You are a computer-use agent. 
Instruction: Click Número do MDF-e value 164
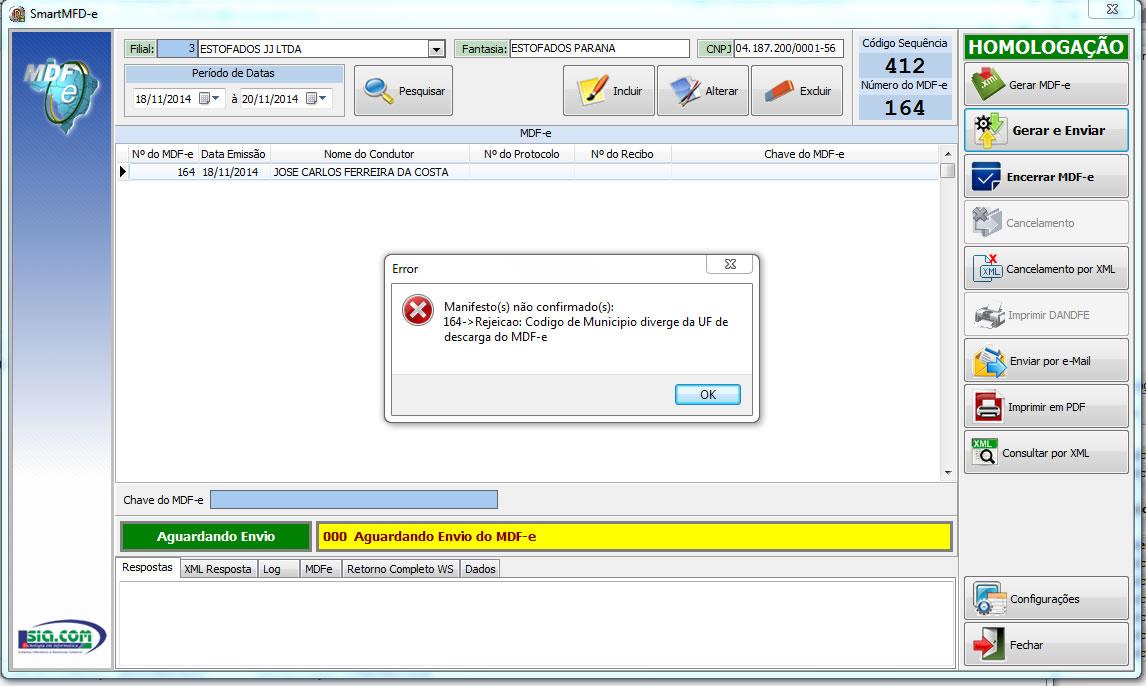click(x=905, y=107)
